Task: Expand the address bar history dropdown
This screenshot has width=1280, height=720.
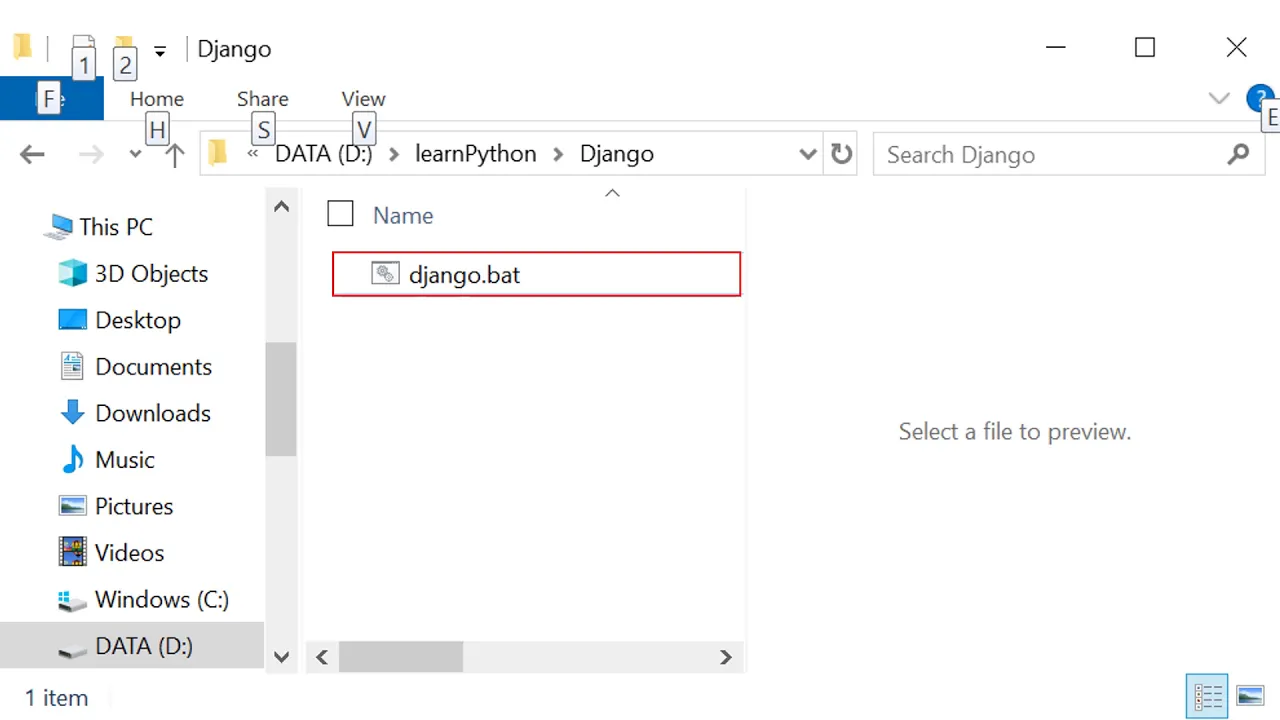Action: pos(808,154)
